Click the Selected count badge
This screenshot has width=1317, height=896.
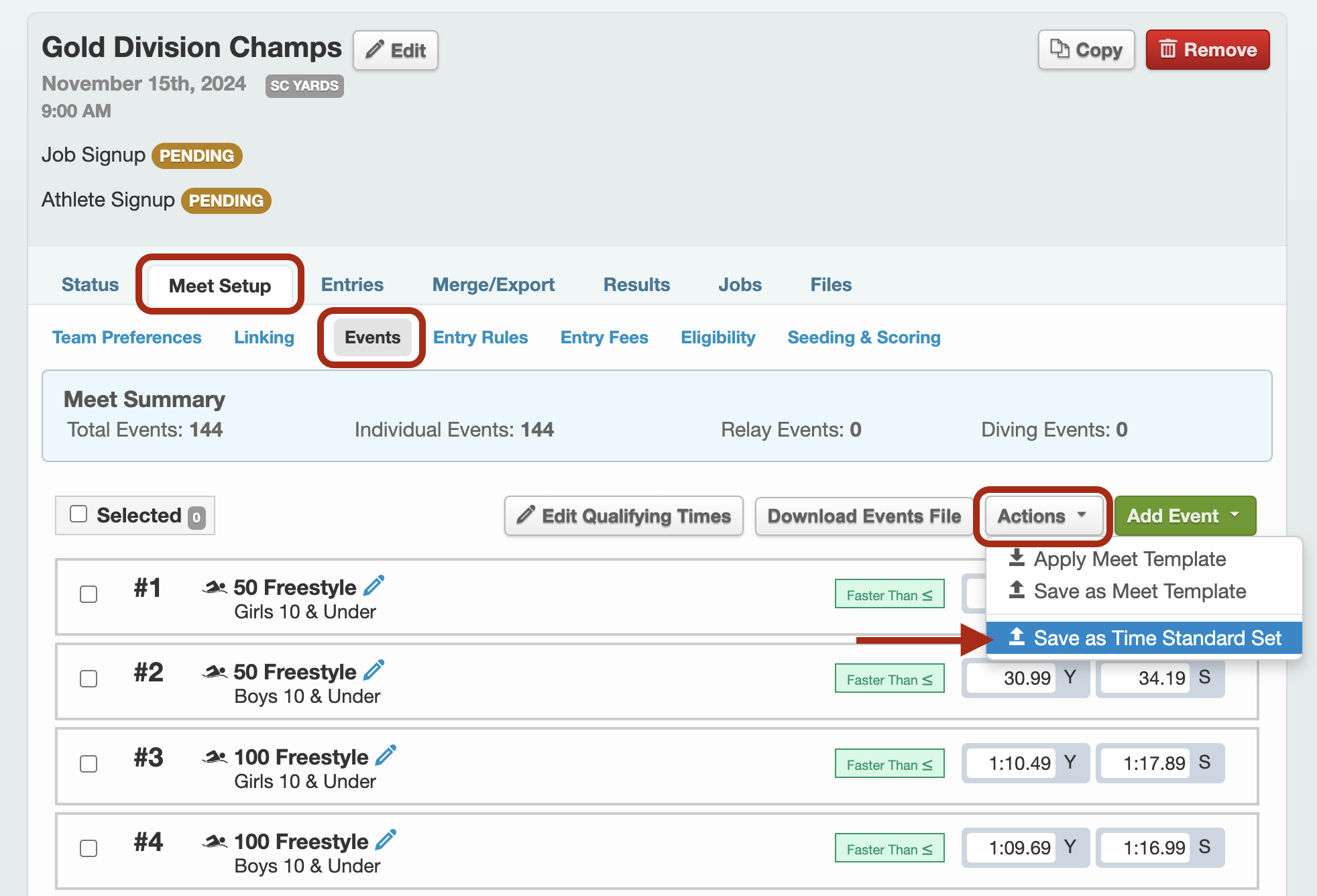click(196, 517)
